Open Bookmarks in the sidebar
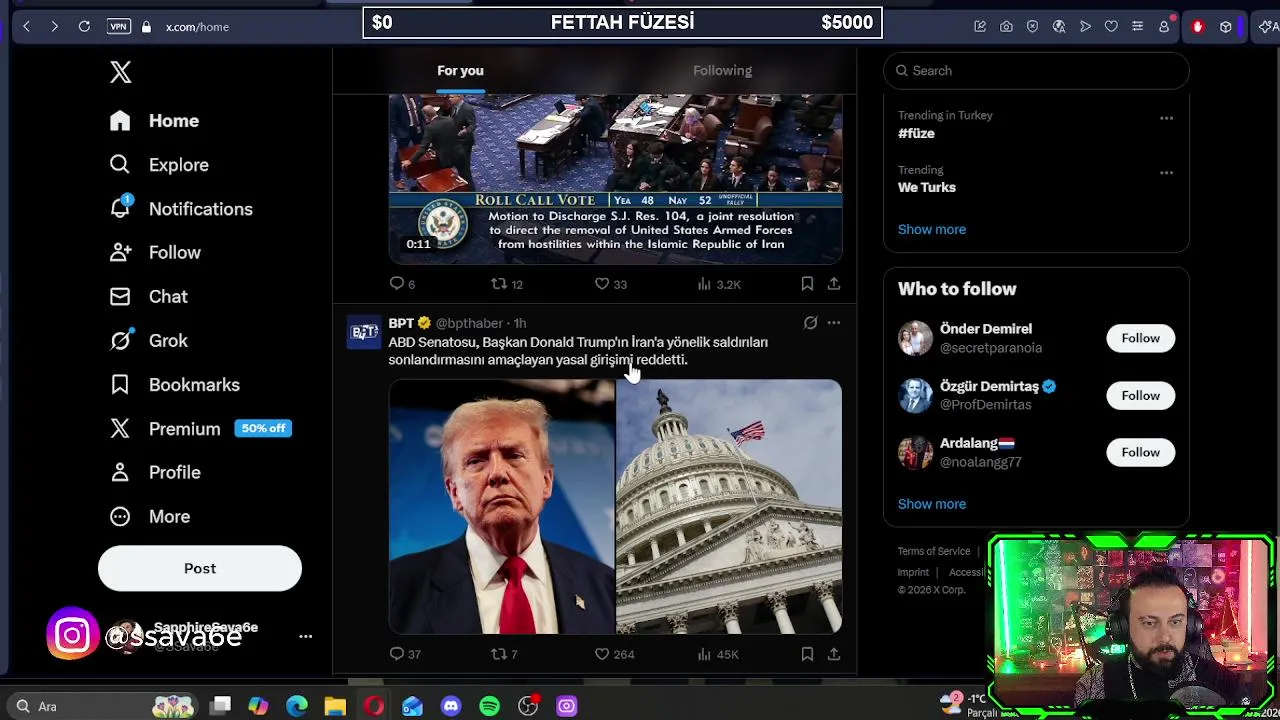The image size is (1280, 720). [x=174, y=385]
